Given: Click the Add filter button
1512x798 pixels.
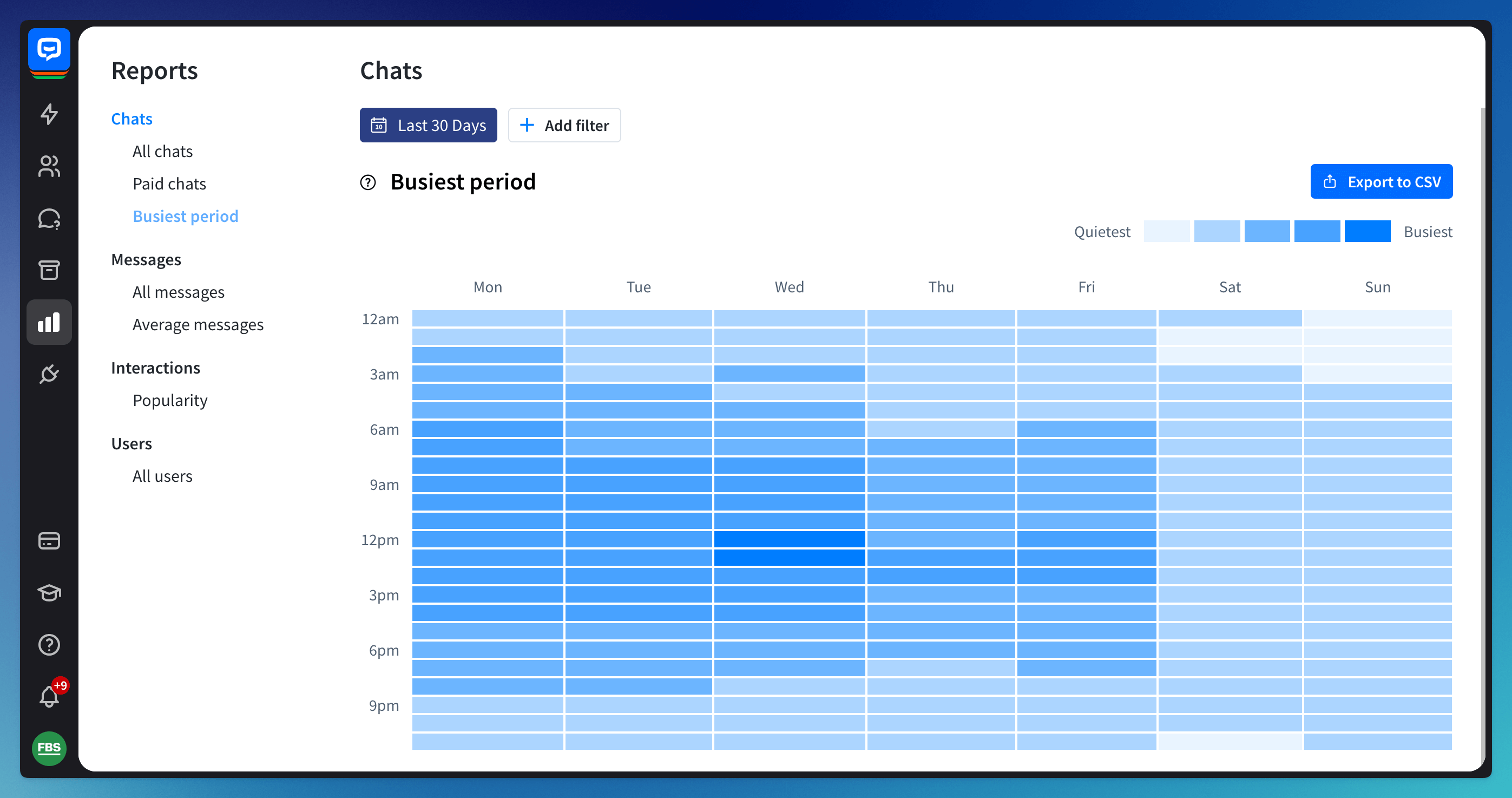Looking at the screenshot, I should coord(564,125).
